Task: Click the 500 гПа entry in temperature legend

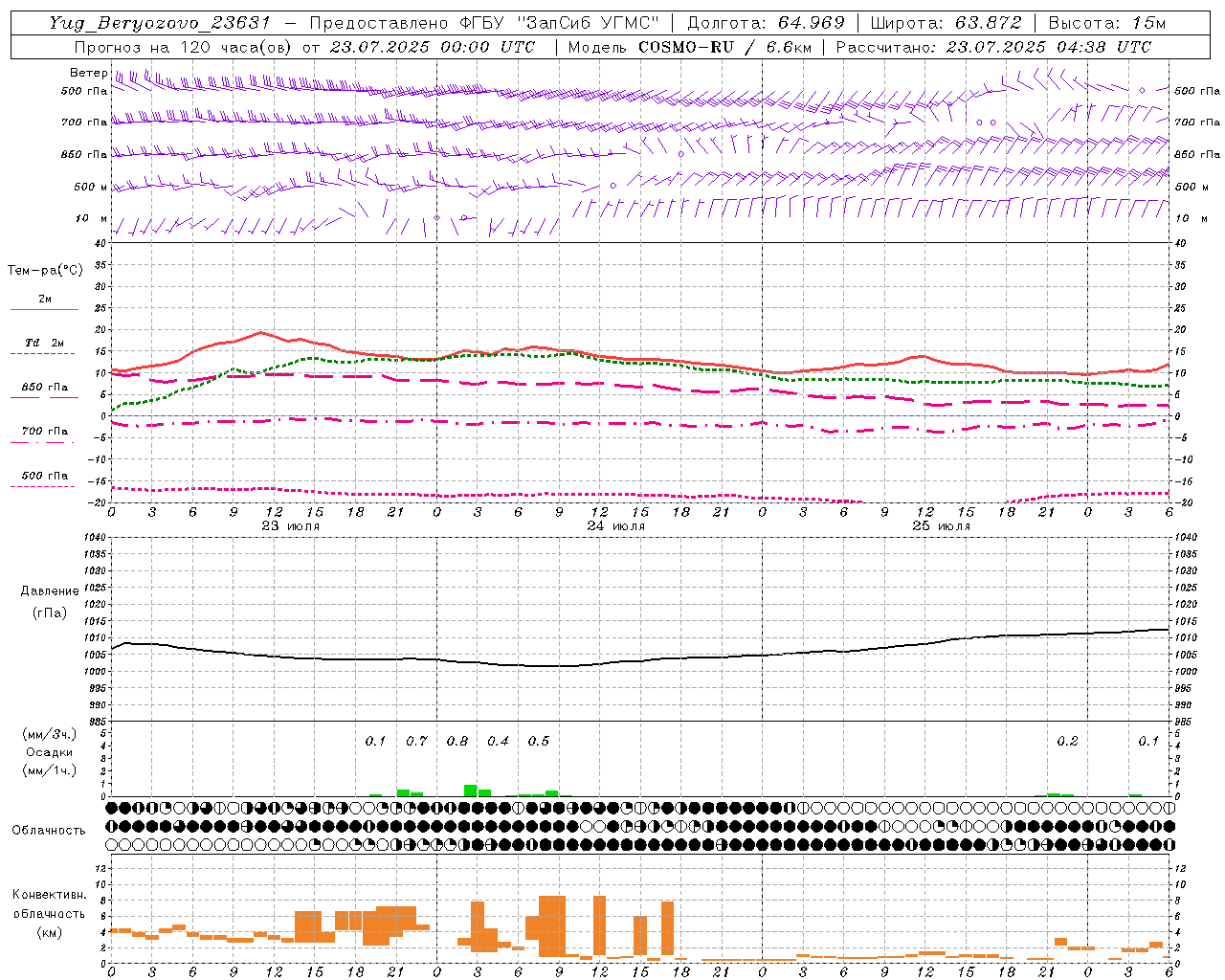Action: [x=45, y=476]
